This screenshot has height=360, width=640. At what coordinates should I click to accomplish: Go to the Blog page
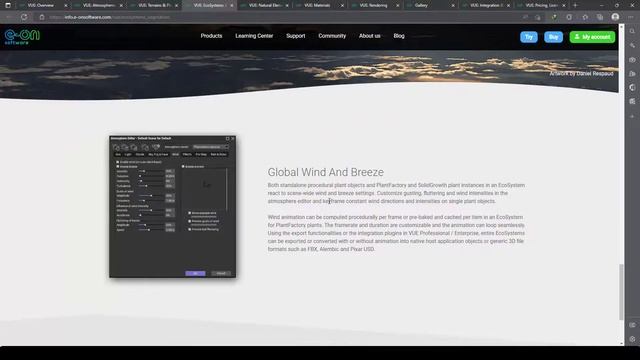coord(399,36)
